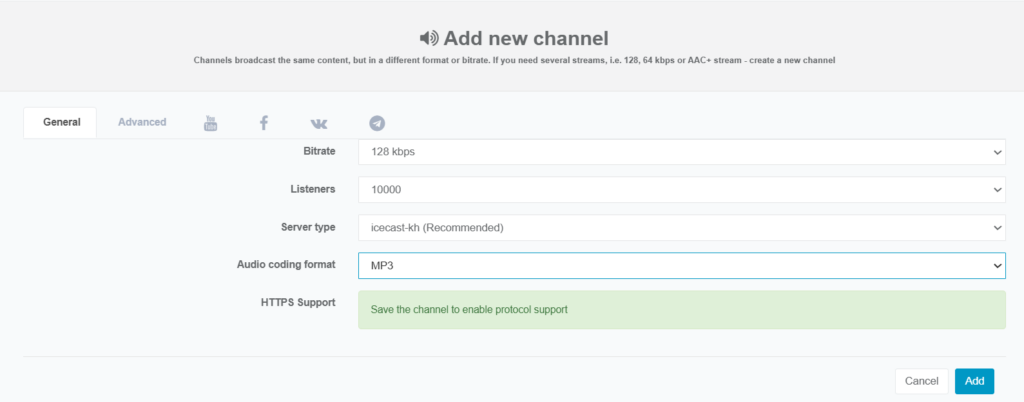The height and width of the screenshot is (402, 1024).
Task: Expand the Server type icecast-kh dropdown
Action: [x=681, y=227]
